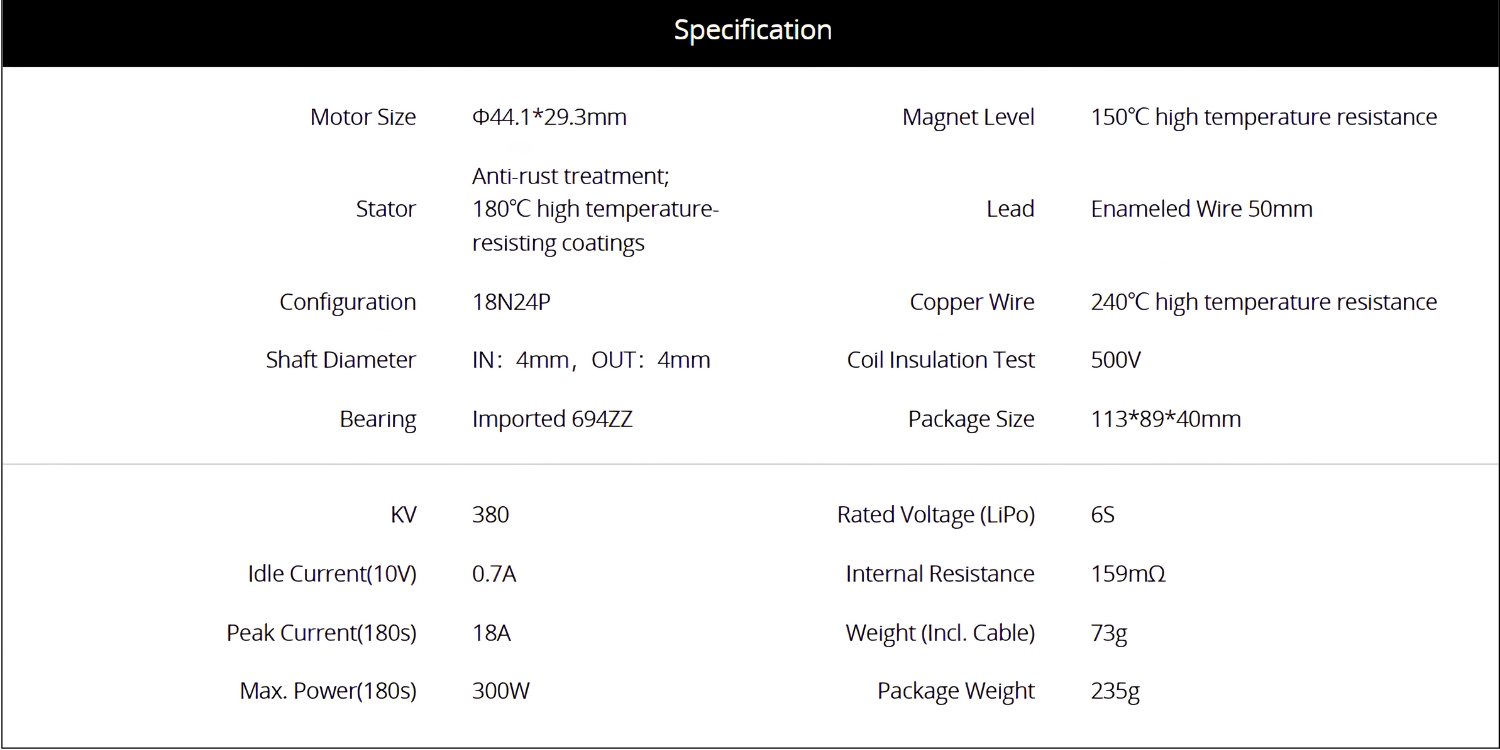Click the 300W max power value
Viewport: 1500px width, 750px height.
501,691
